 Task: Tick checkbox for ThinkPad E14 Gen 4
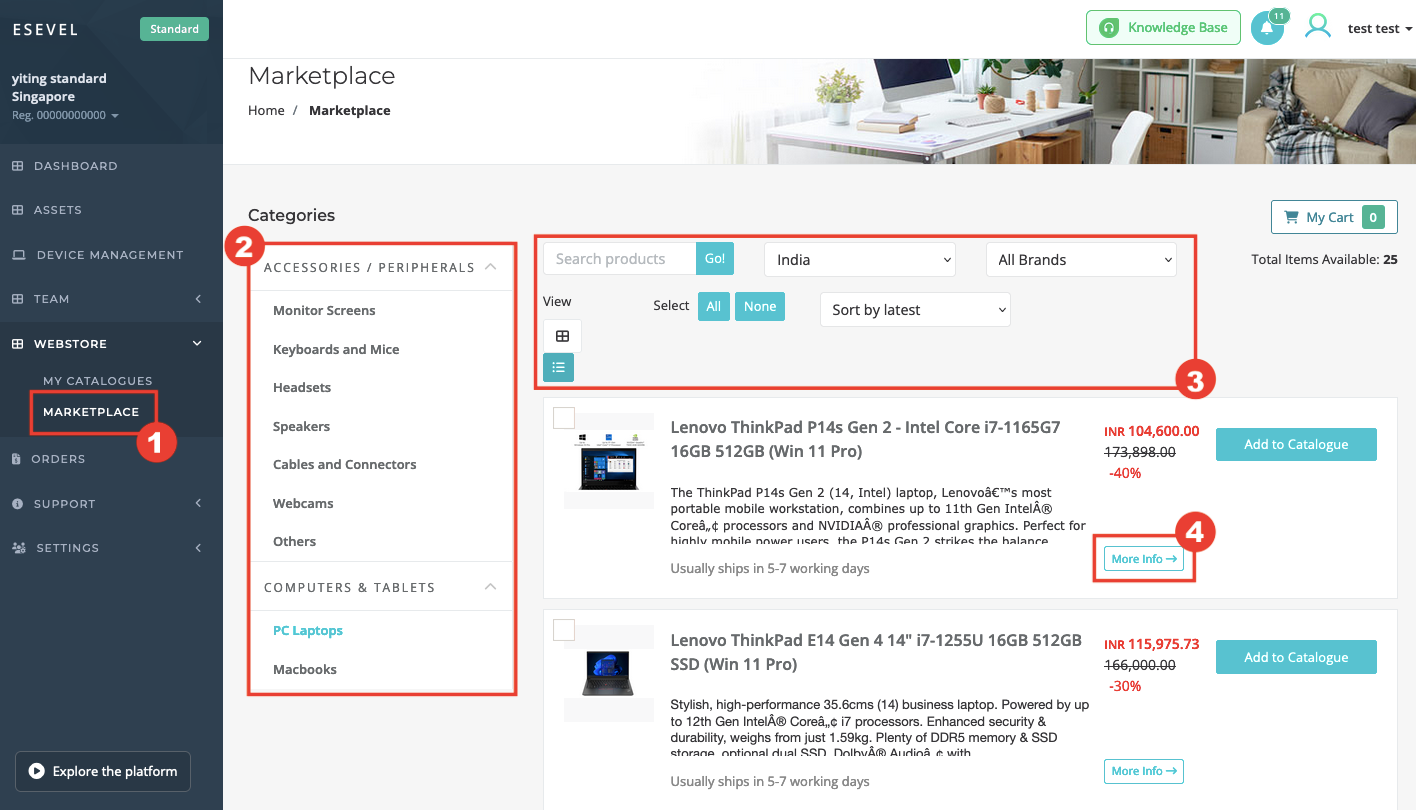[564, 630]
